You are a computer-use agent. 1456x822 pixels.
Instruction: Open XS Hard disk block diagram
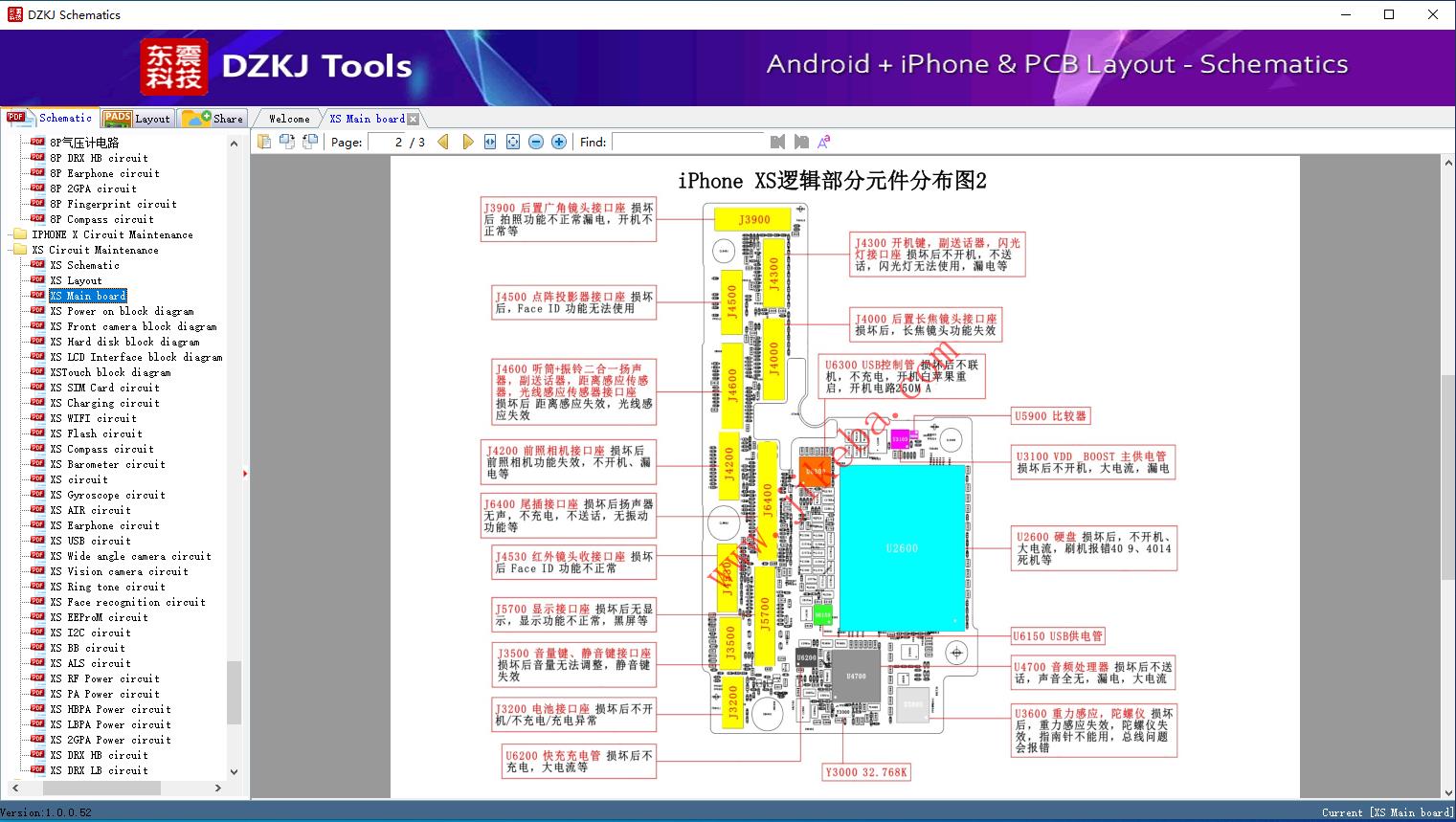[x=125, y=342]
